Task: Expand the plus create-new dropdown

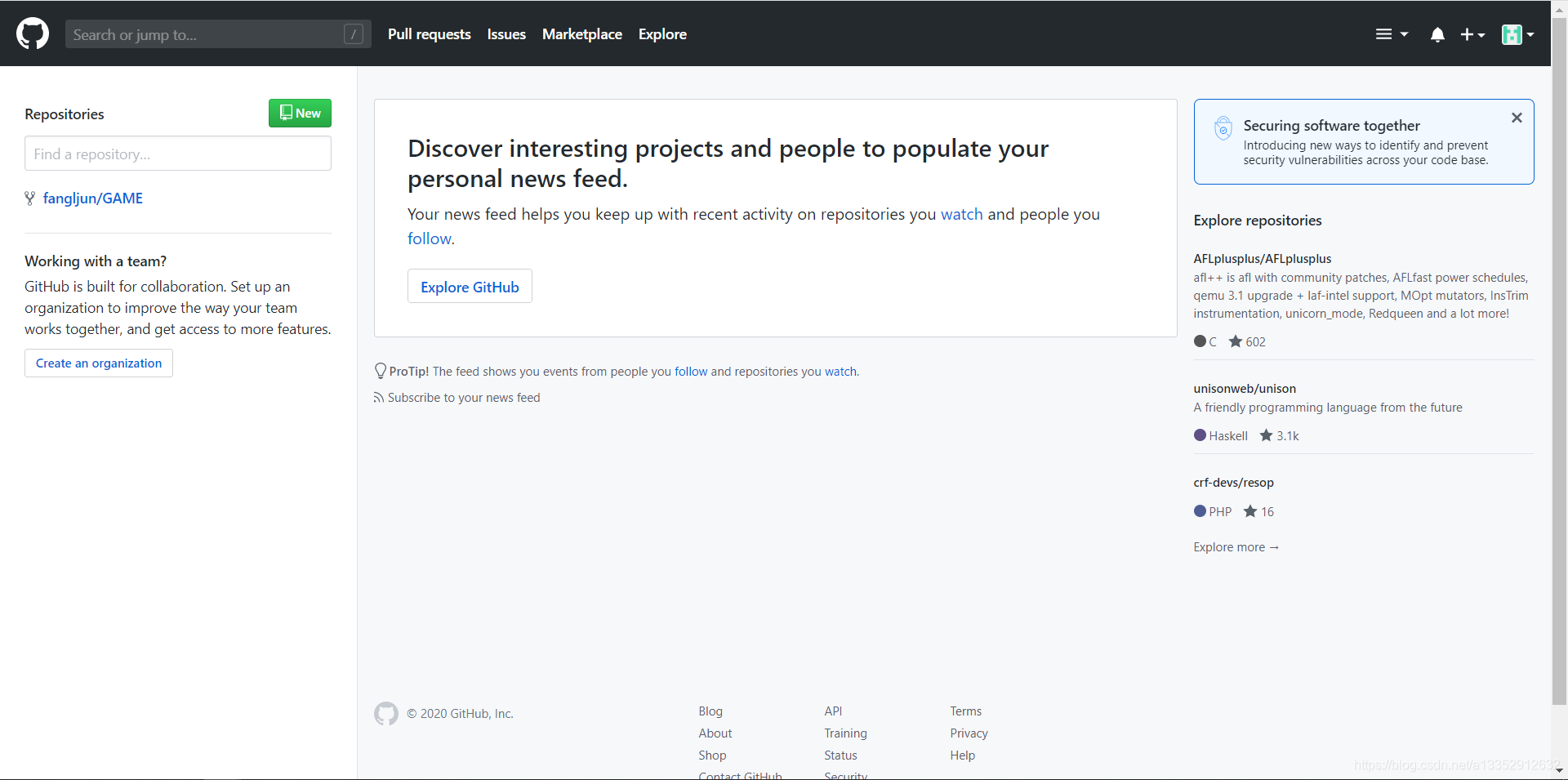Action: click(x=1472, y=34)
